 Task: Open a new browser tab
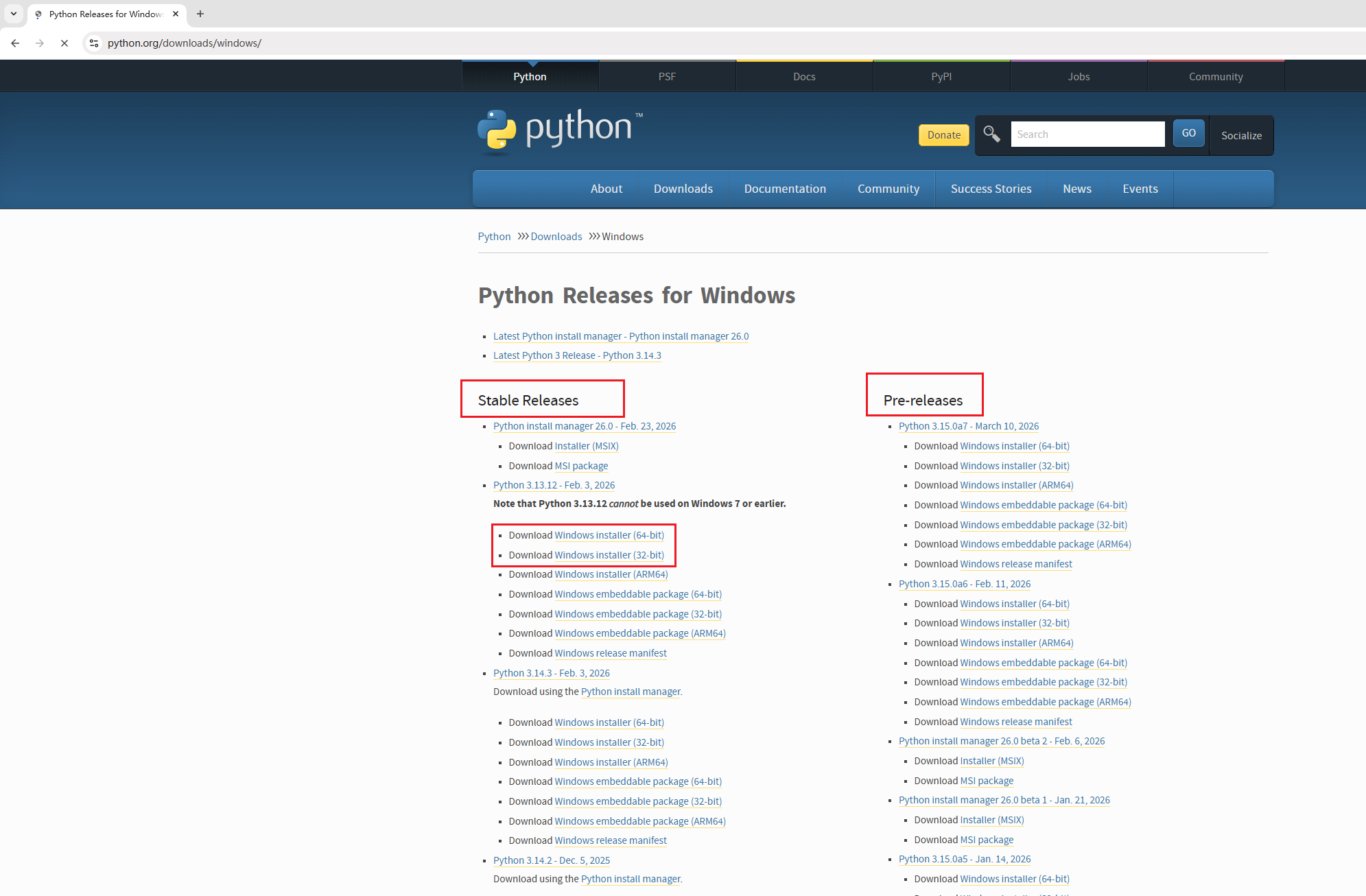click(200, 14)
